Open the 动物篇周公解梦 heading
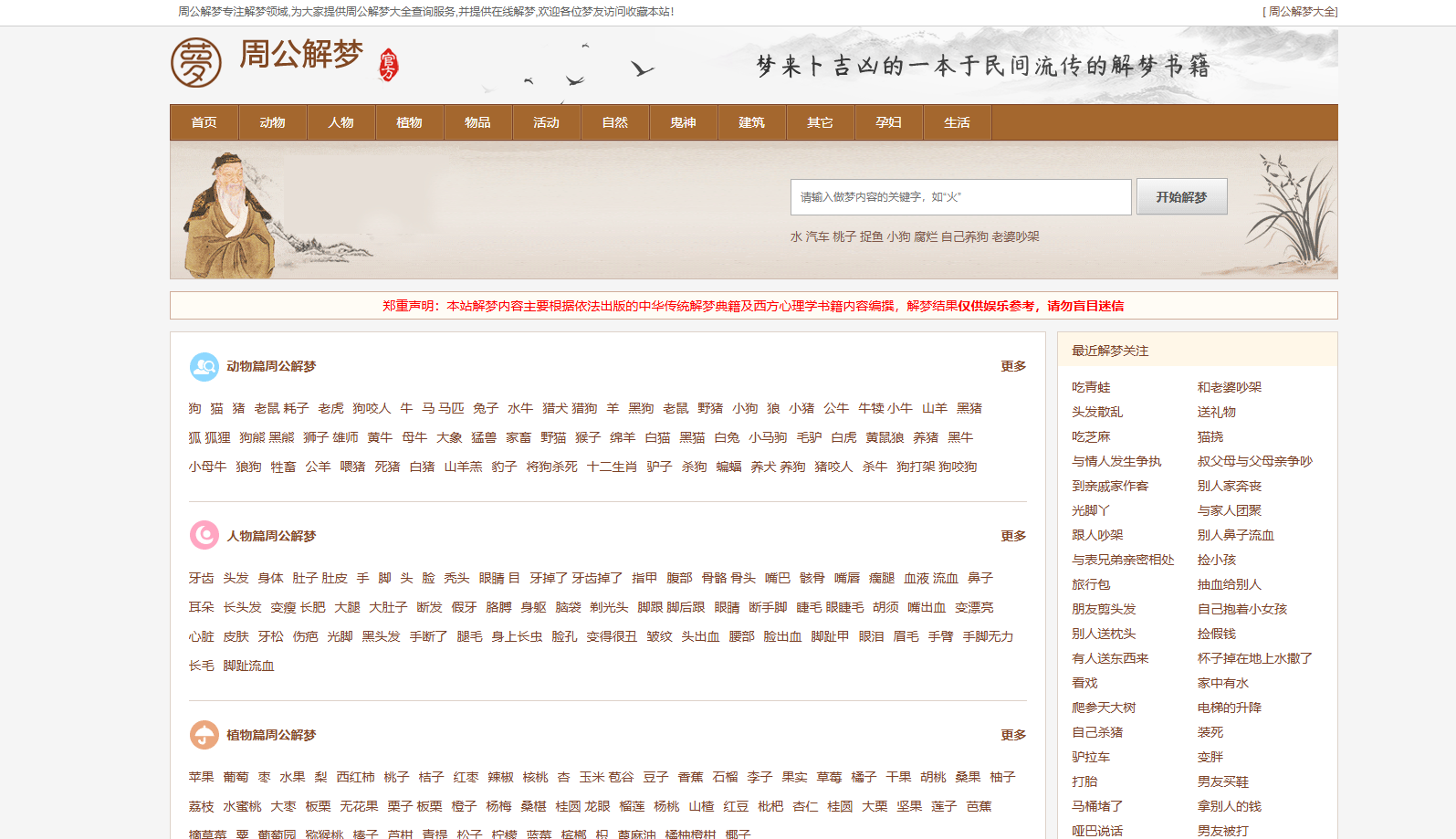This screenshot has width=1456, height=839. (271, 366)
